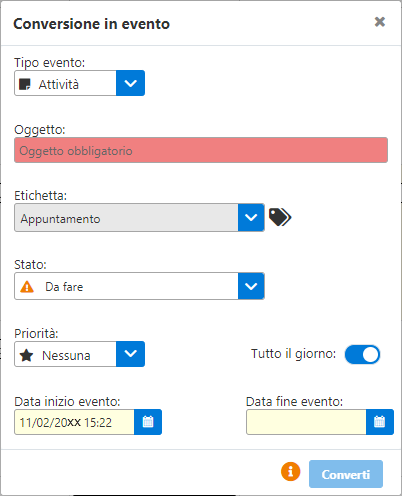Toggle the Tutto il giorno switch
Image resolution: width=402 pixels, height=496 pixels.
(x=362, y=354)
